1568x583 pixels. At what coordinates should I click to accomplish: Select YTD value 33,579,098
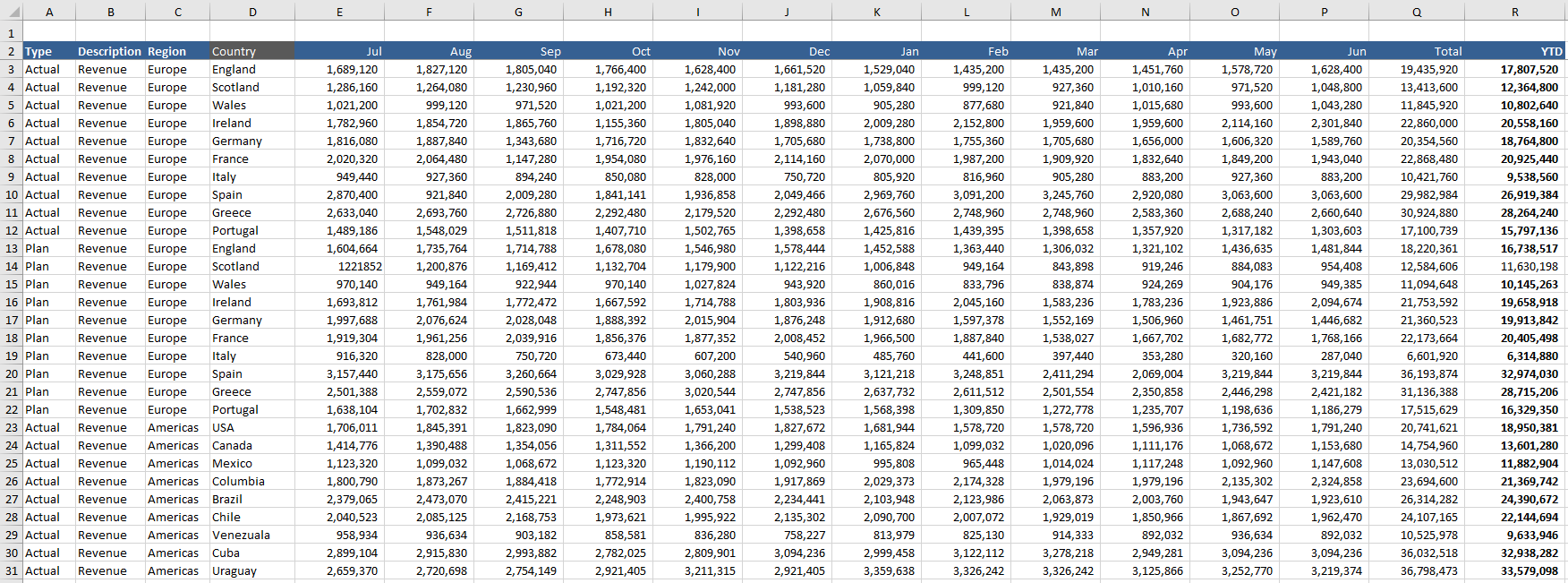[x=1515, y=570]
